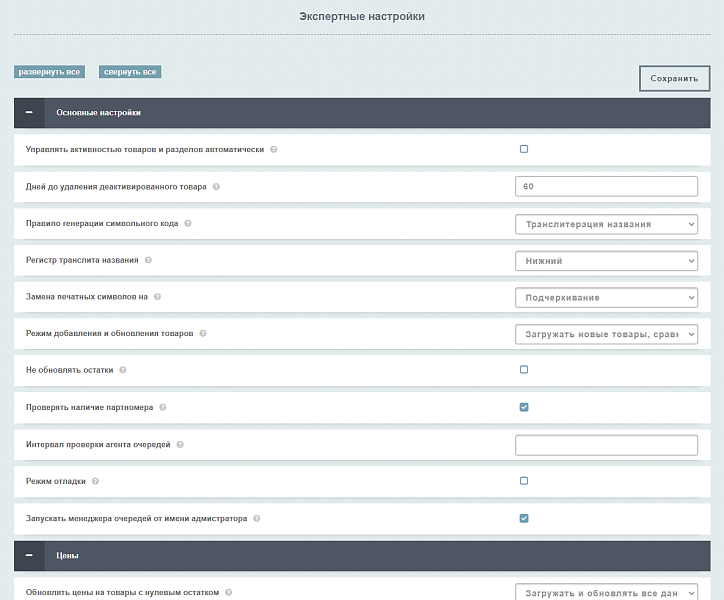724x600 pixels.
Task: Open help tooltip for 'Регистр транслита названия'
Action: click(x=149, y=261)
